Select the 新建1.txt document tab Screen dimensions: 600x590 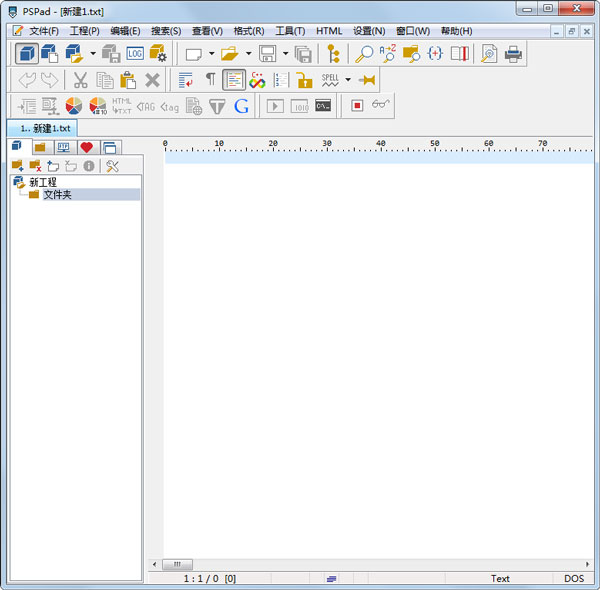click(x=42, y=128)
